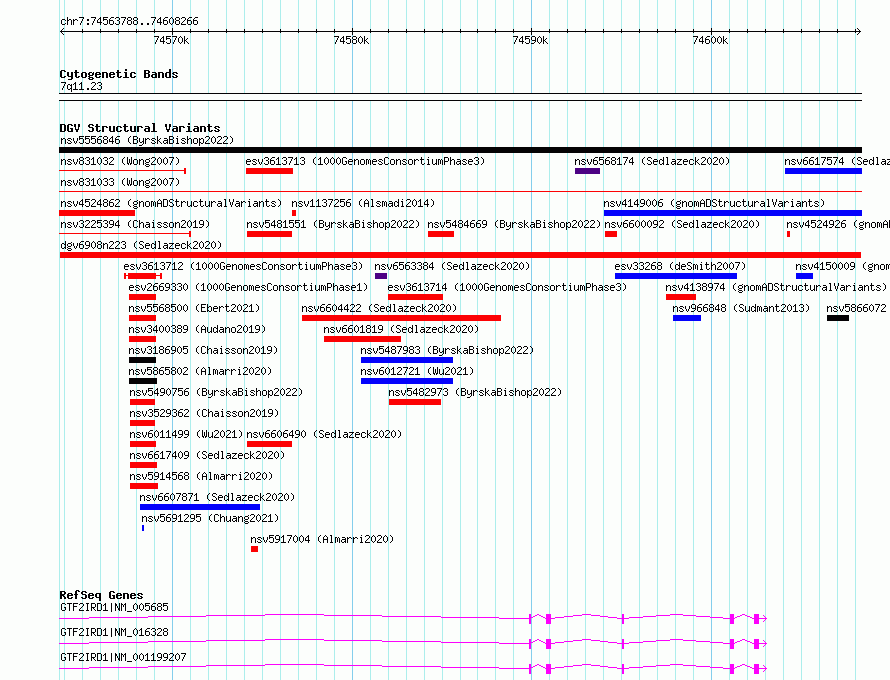
Task: Click the red bar under nsv6604422
Action: pyautogui.click(x=401, y=318)
